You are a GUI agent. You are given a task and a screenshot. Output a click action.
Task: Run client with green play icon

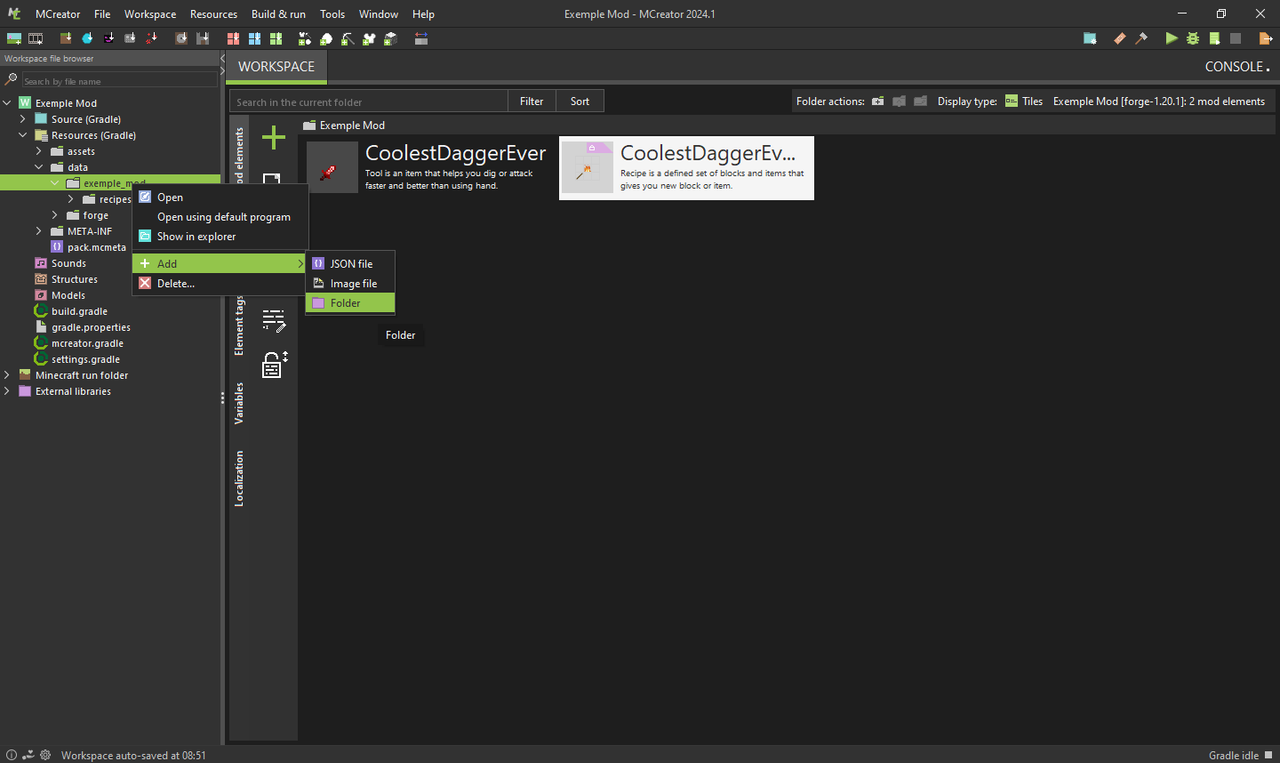pyautogui.click(x=1172, y=38)
